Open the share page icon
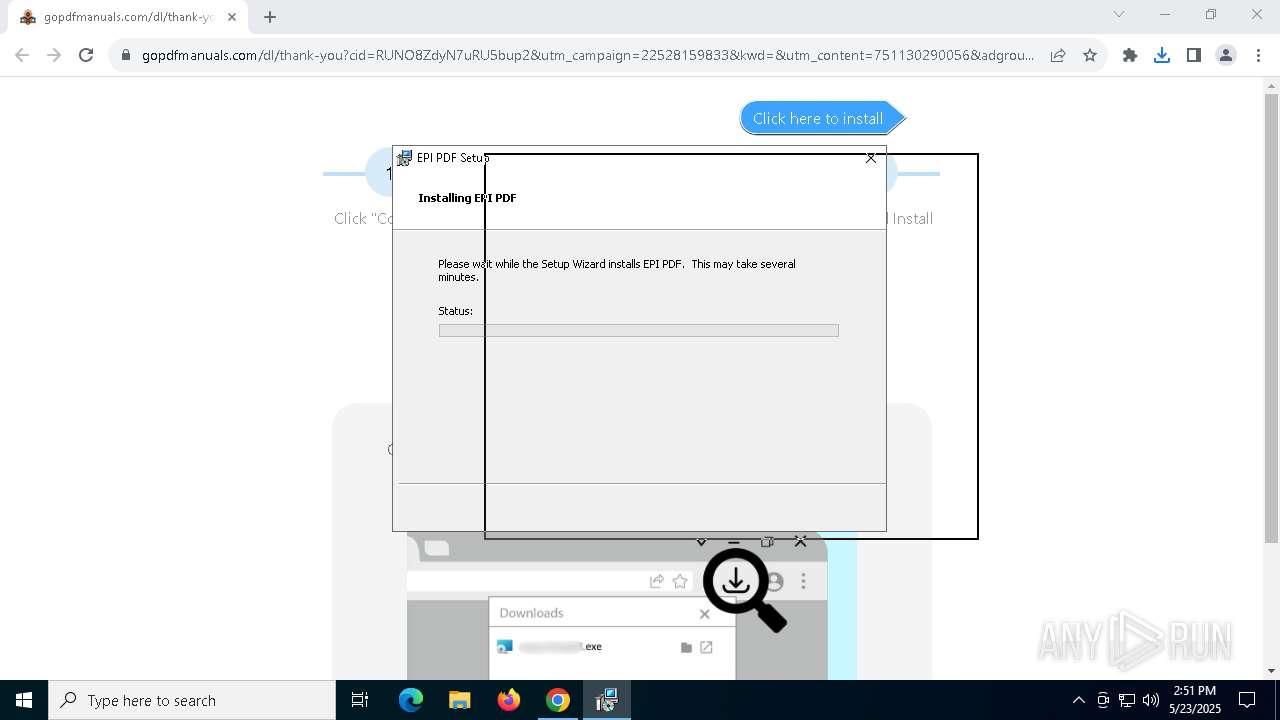The height and width of the screenshot is (720, 1280). [x=1058, y=55]
